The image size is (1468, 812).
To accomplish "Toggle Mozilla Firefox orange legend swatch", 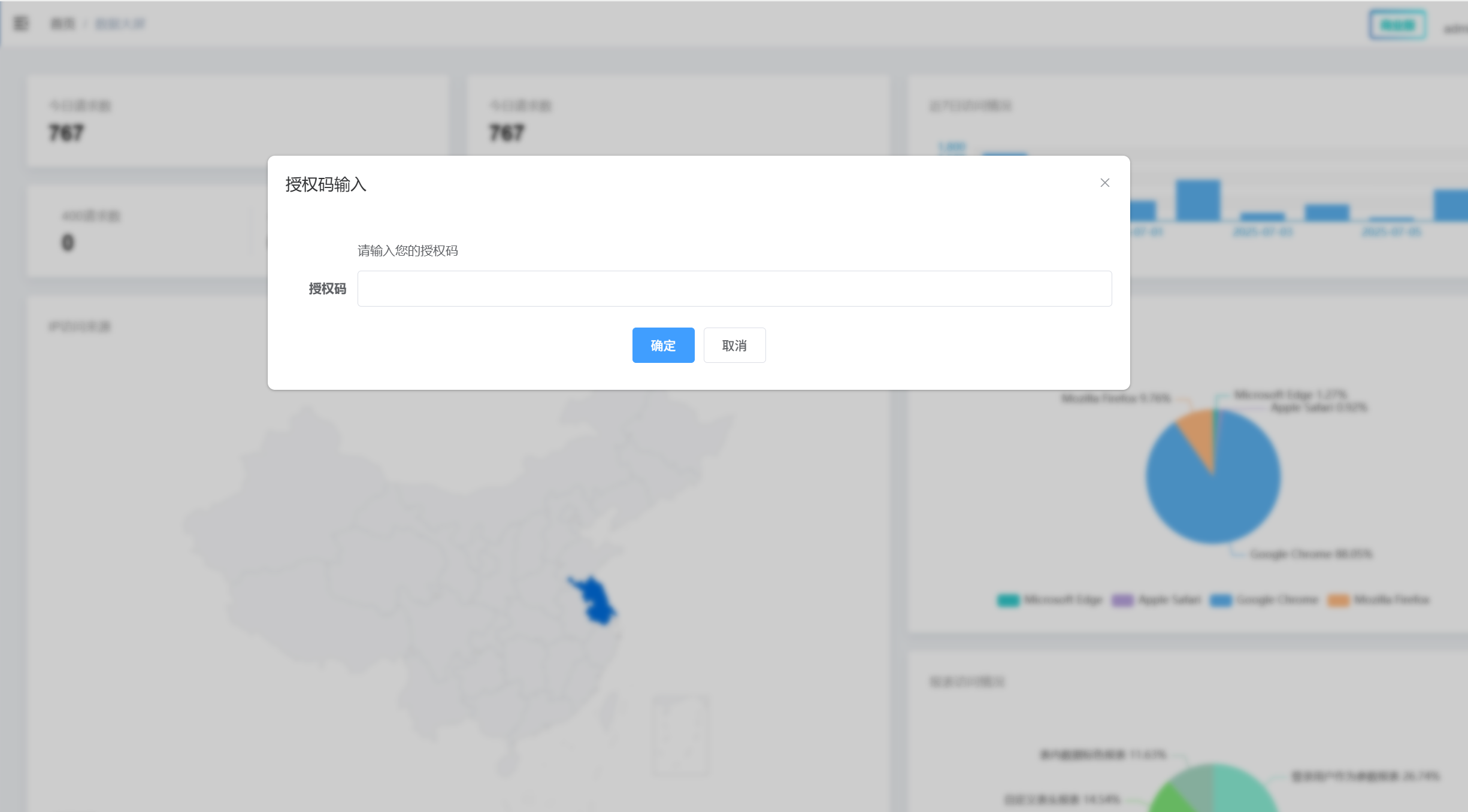I will click(x=1338, y=600).
